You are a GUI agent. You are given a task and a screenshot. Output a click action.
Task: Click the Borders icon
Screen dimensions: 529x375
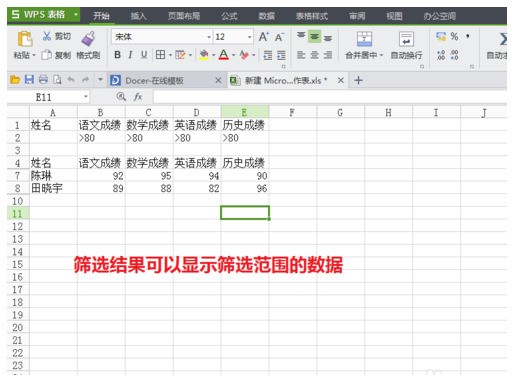160,55
